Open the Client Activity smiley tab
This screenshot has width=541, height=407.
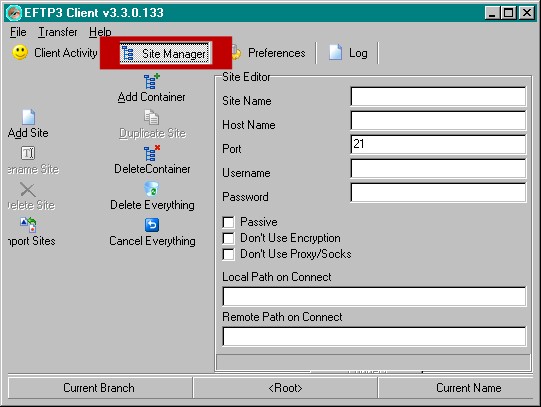55,53
